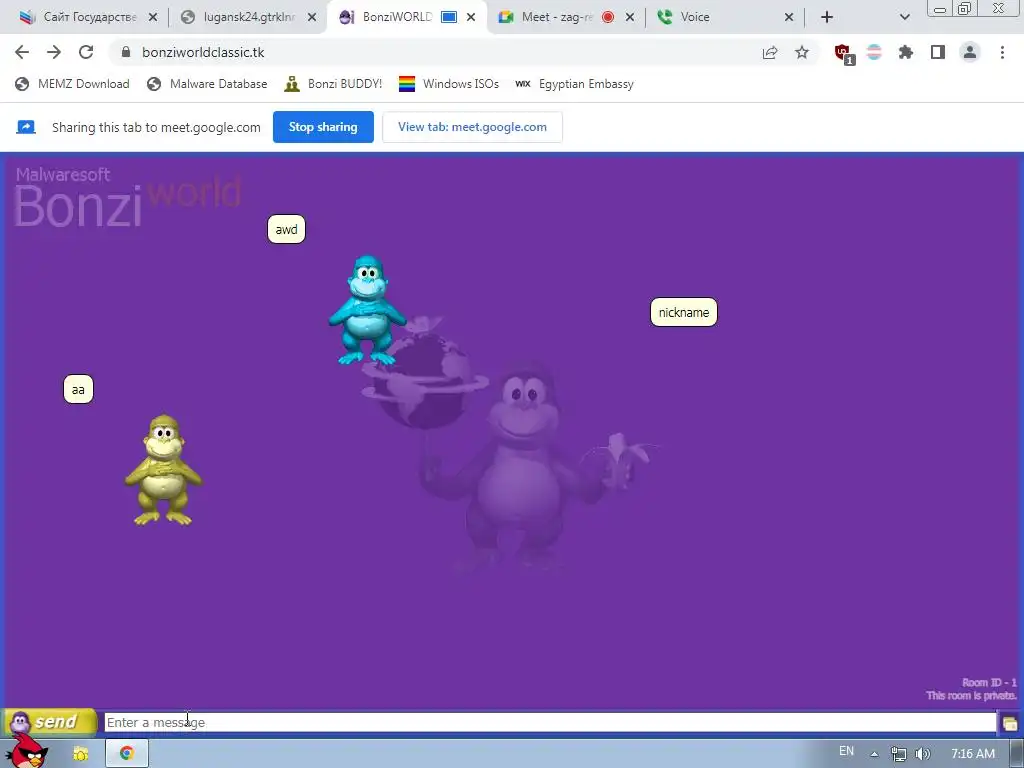
Task: Click the lock icon in the address bar
Action: tap(126, 52)
